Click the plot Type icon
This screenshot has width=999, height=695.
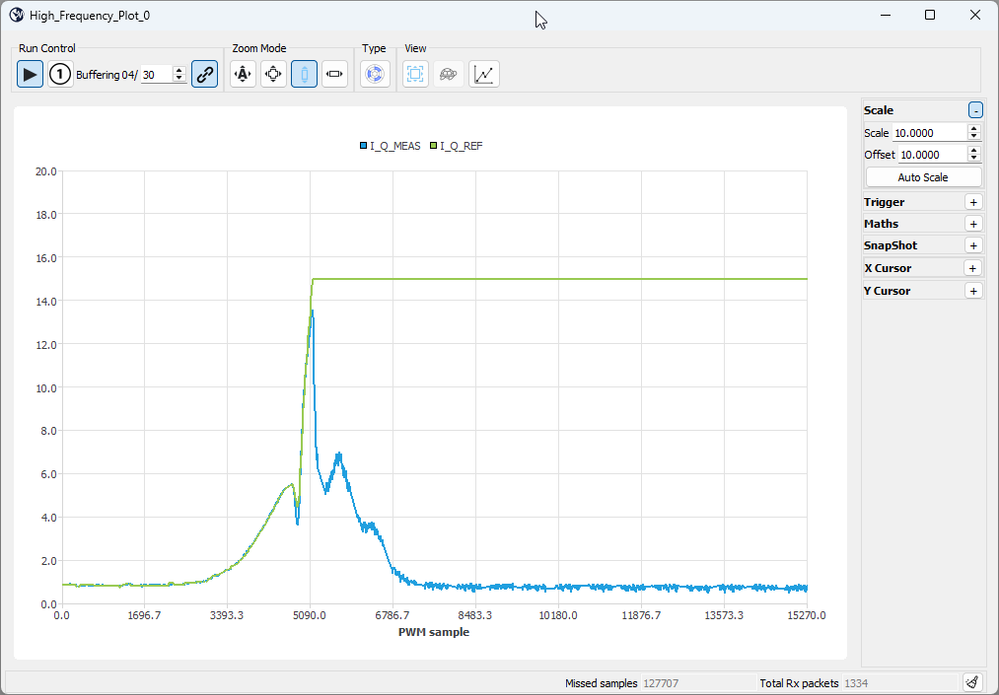[375, 74]
